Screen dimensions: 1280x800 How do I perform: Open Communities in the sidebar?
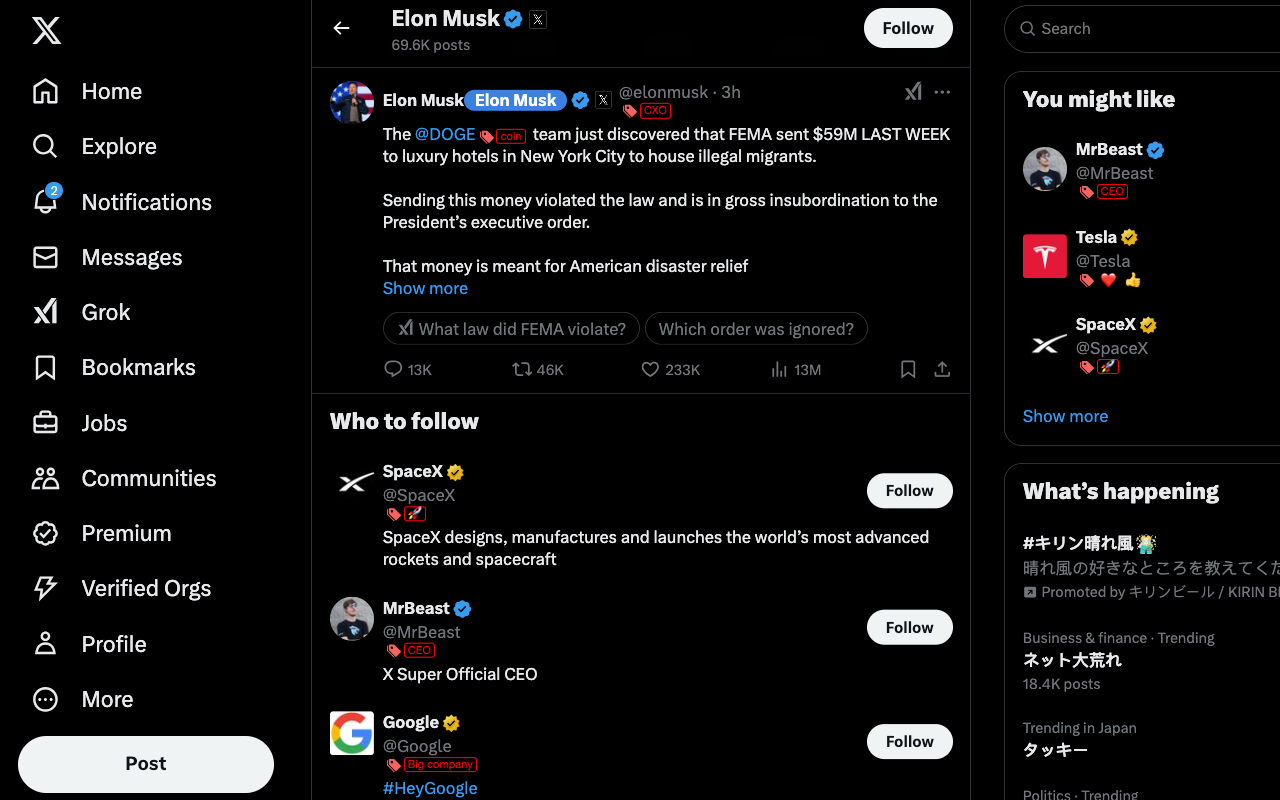(x=148, y=478)
